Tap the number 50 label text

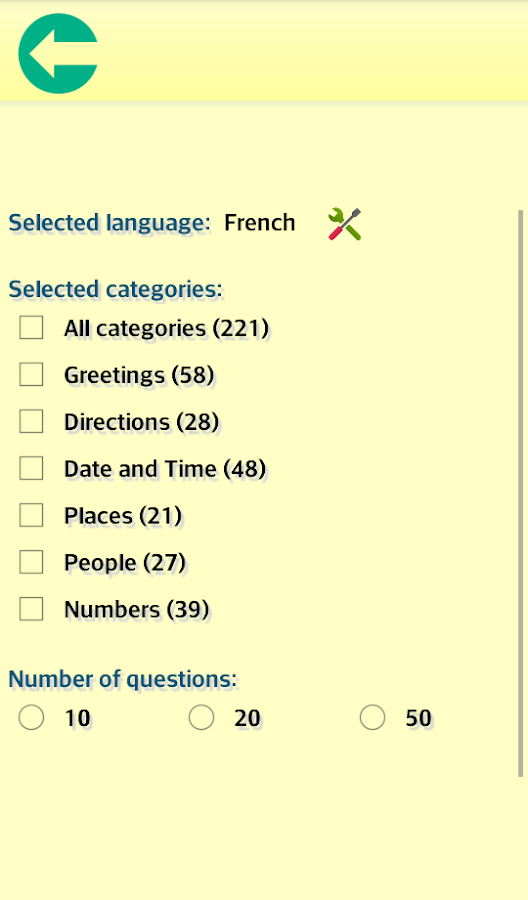tap(418, 718)
